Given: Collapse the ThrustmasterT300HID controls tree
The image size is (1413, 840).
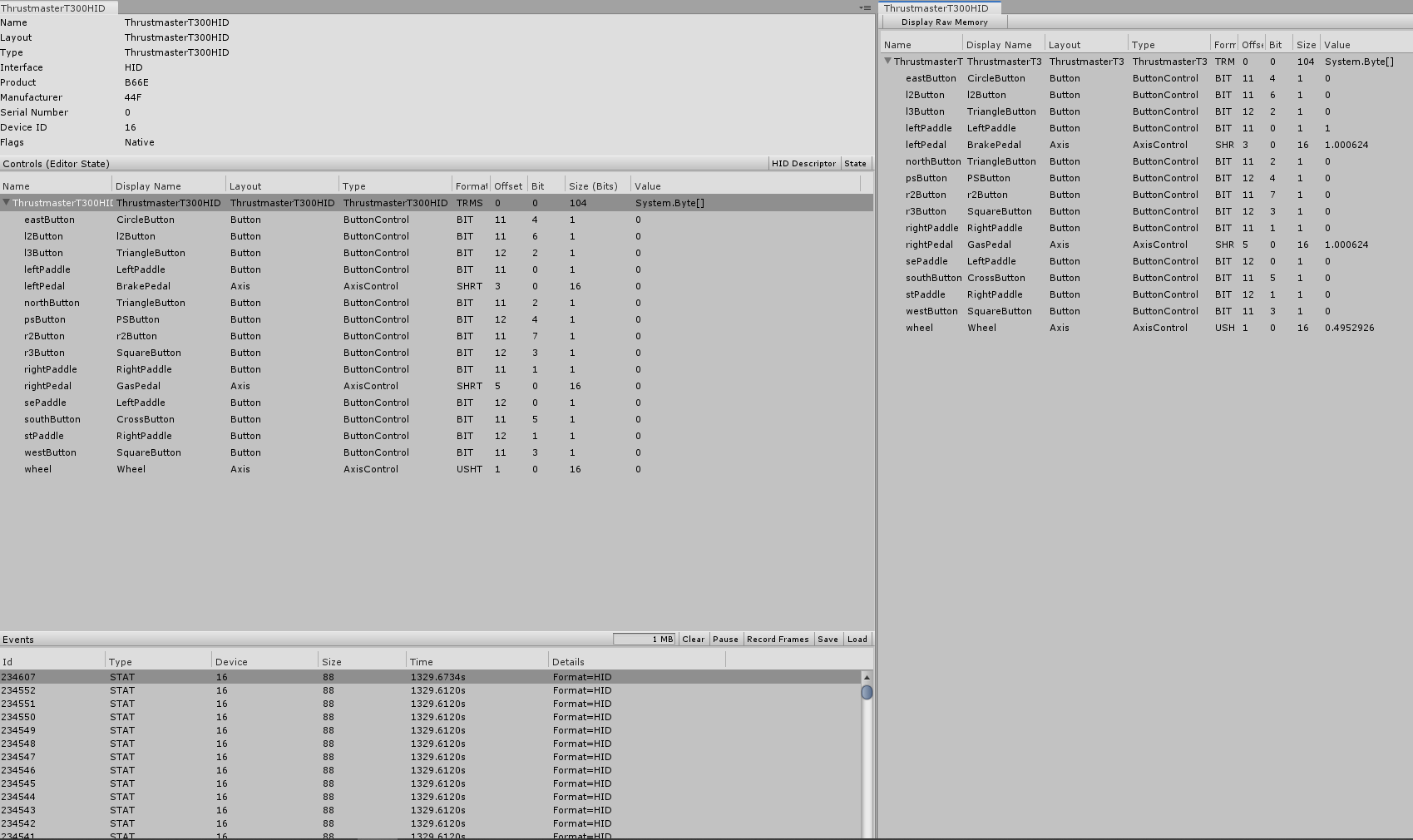Looking at the screenshot, I should [7, 202].
